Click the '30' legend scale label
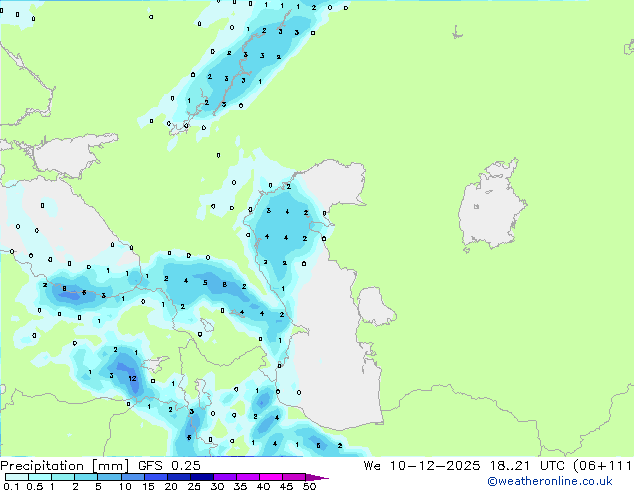Viewport: 634px width, 490px height. point(217,486)
